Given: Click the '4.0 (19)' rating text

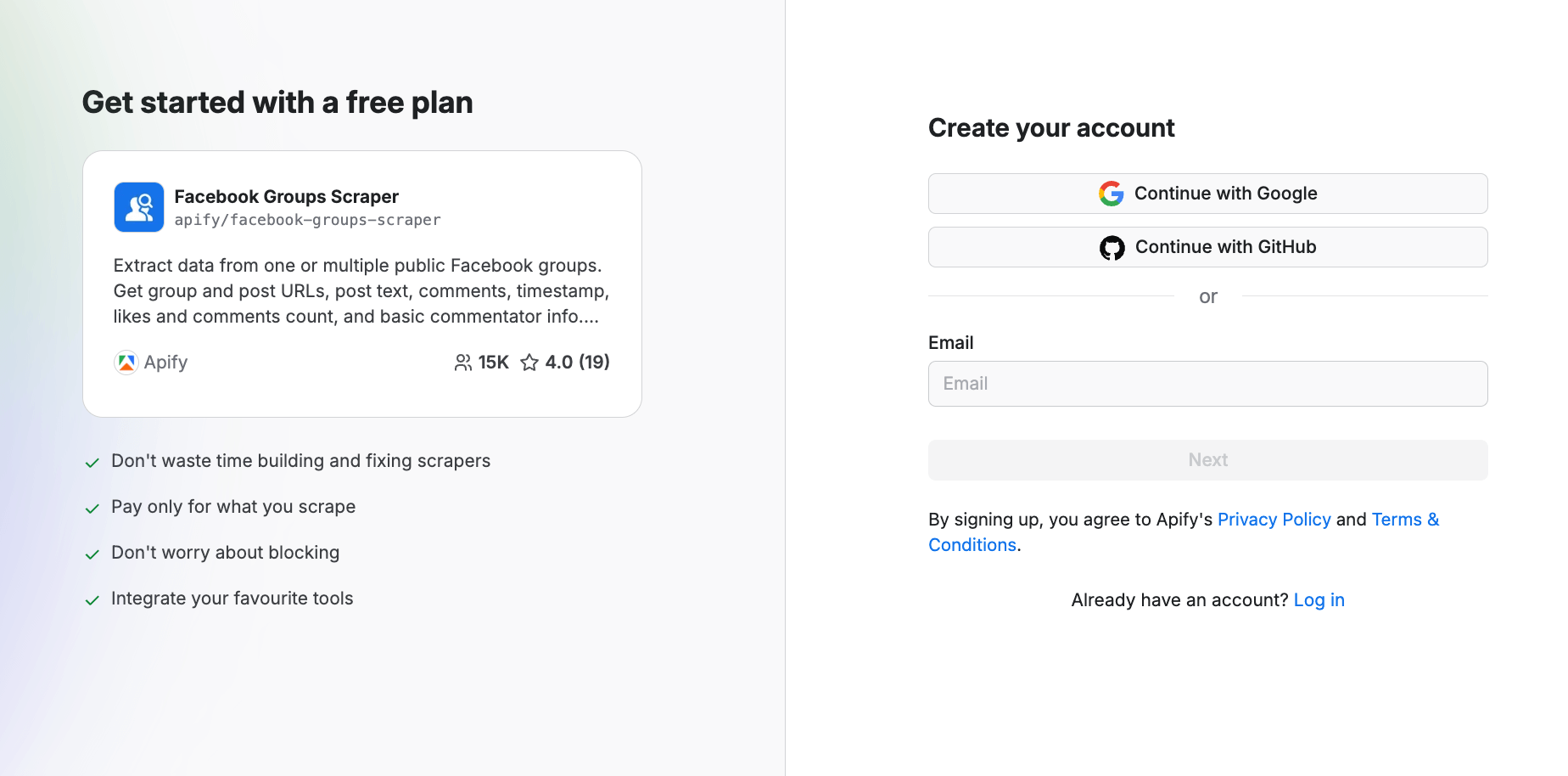Looking at the screenshot, I should coord(578,362).
